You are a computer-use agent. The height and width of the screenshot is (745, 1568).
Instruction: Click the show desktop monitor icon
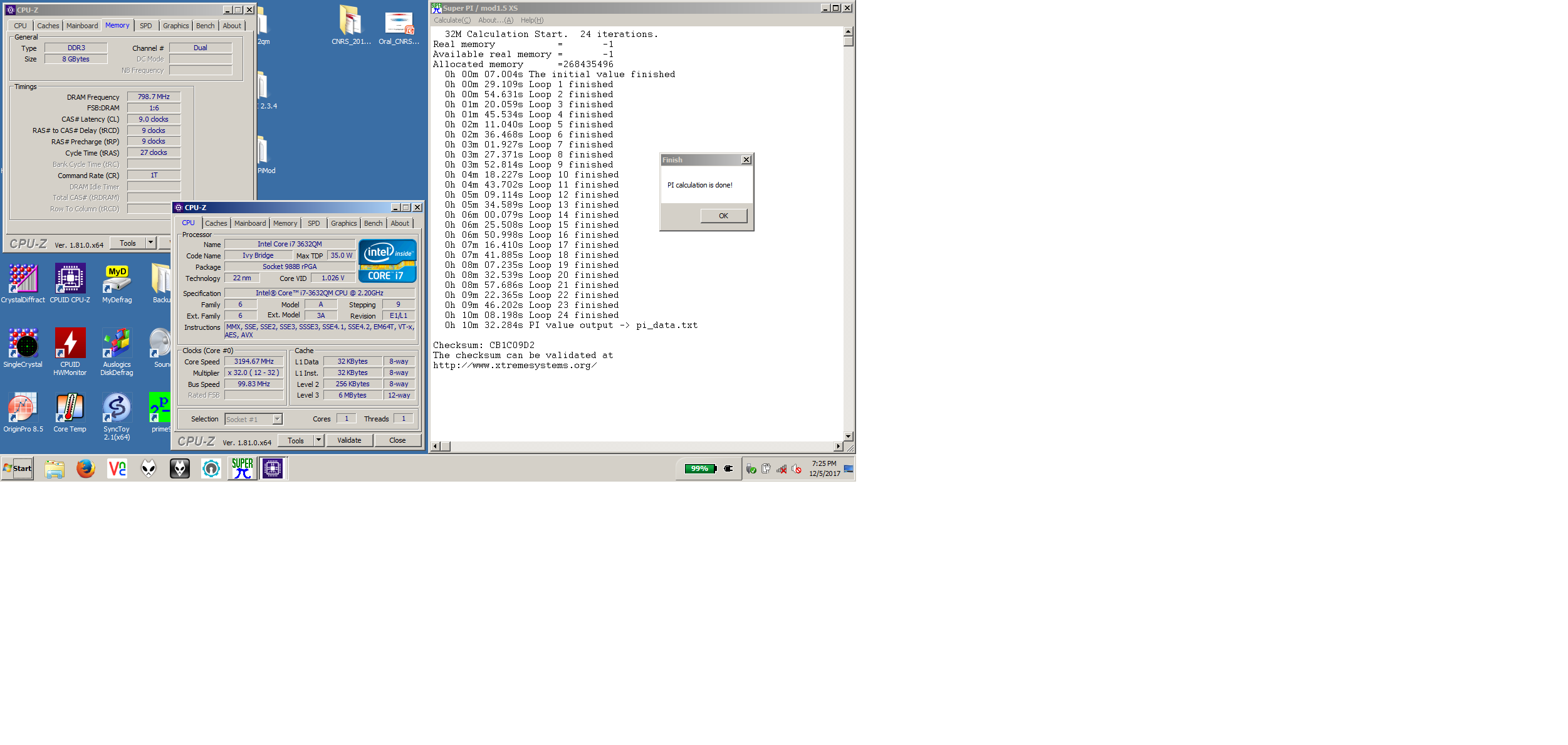pyautogui.click(x=849, y=468)
